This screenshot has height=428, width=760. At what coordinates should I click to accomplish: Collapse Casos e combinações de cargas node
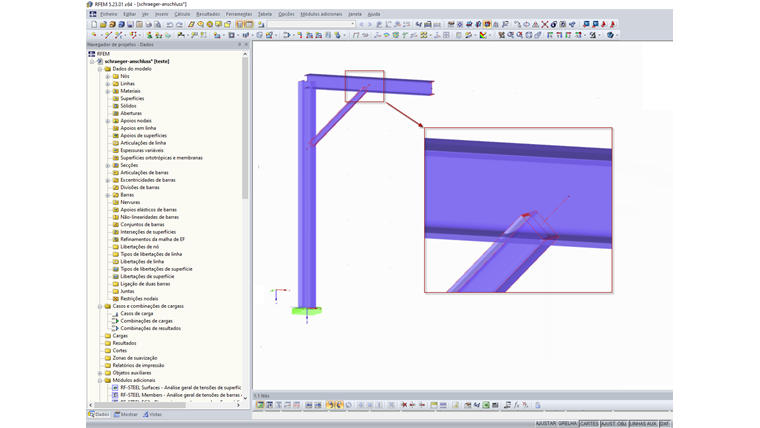coord(100,306)
